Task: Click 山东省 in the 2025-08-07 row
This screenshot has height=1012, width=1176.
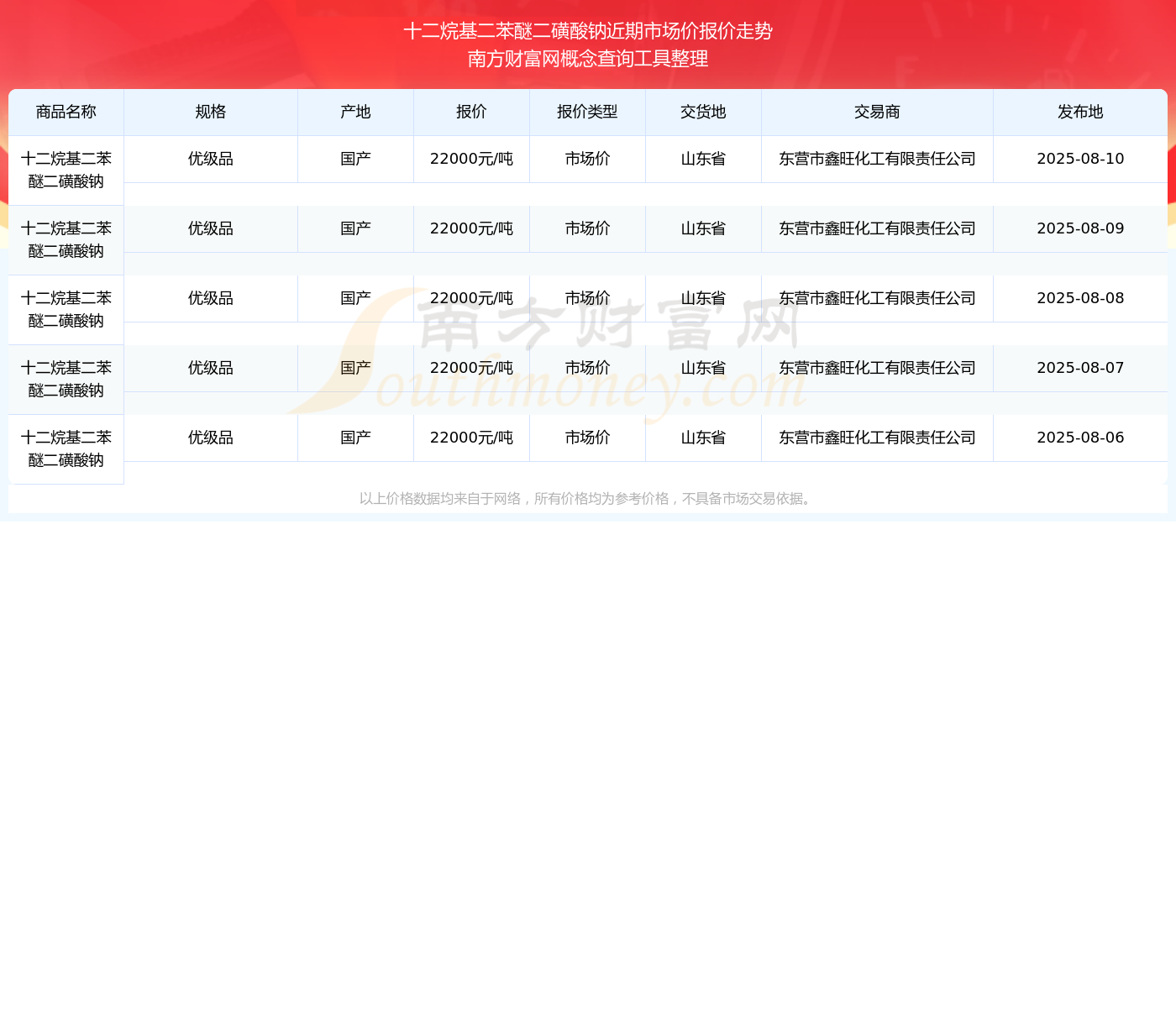Action: click(704, 368)
